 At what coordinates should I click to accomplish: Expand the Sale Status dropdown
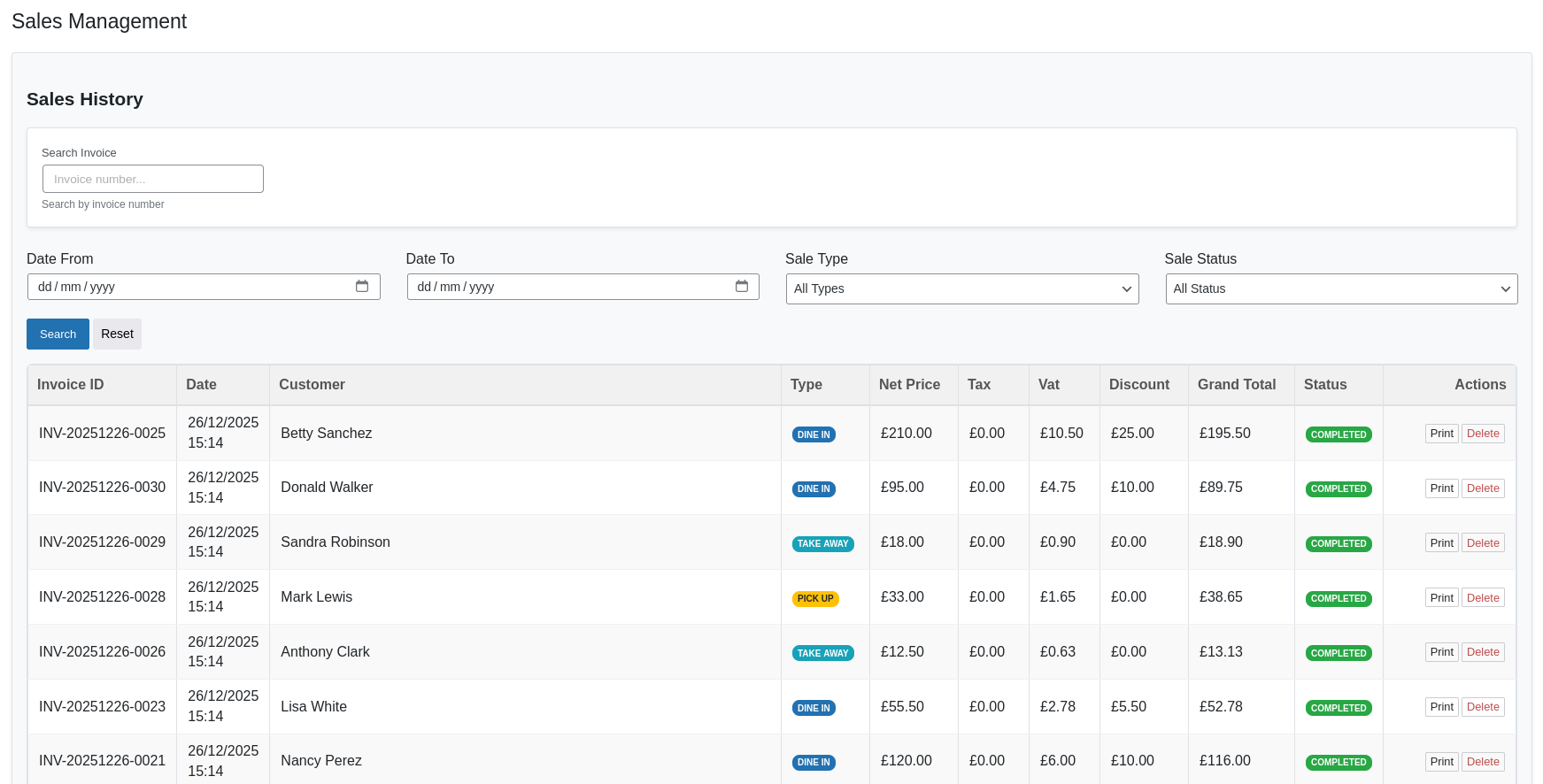[x=1340, y=288]
